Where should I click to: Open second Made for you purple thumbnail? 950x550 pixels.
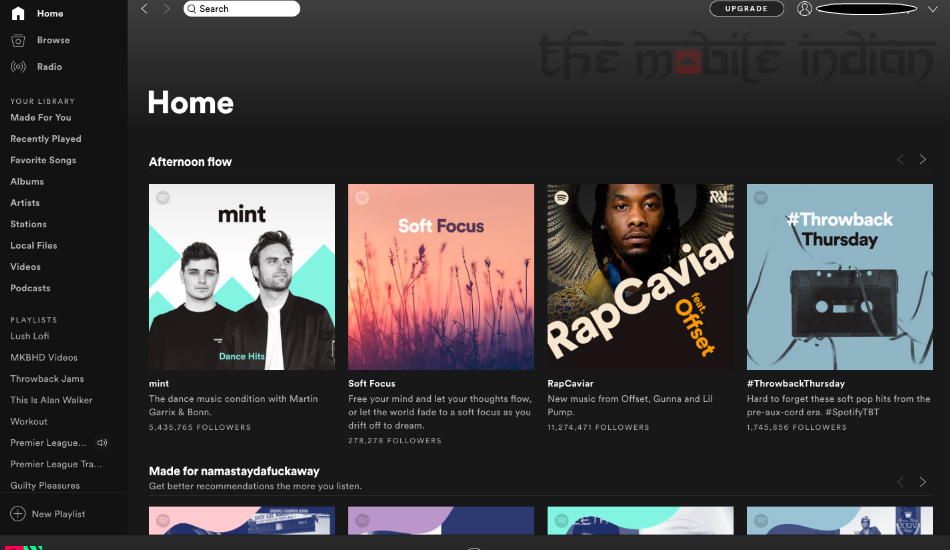coord(441,521)
